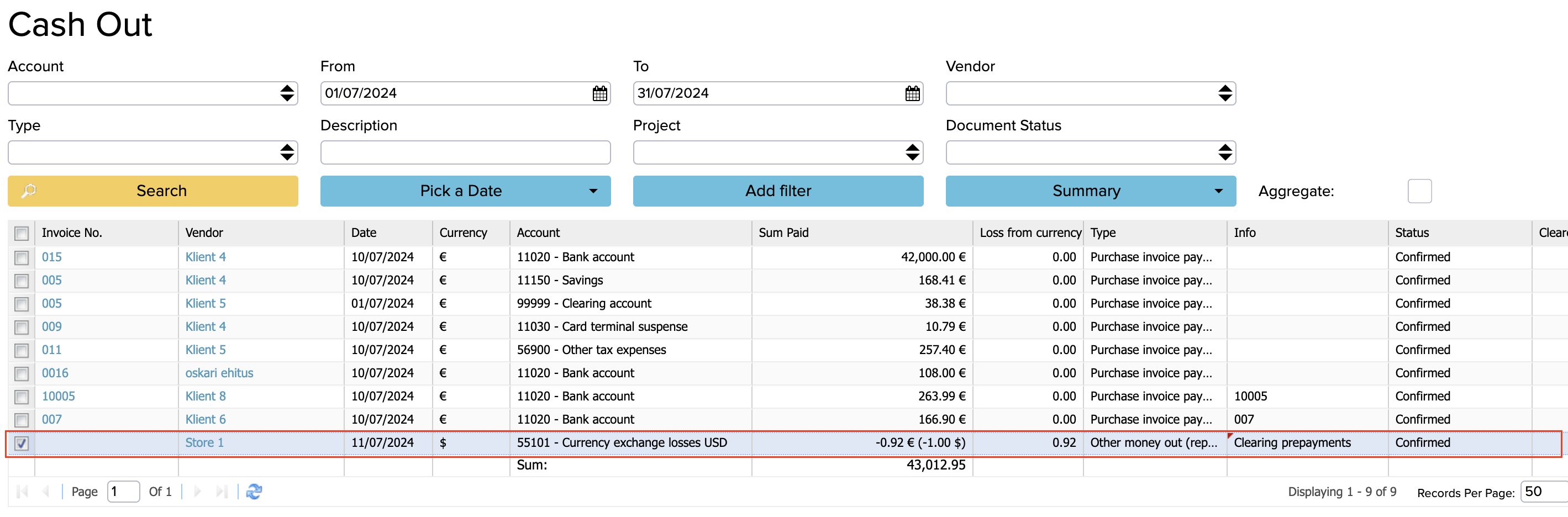
Task: Go to the first page arrow
Action: [x=23, y=492]
